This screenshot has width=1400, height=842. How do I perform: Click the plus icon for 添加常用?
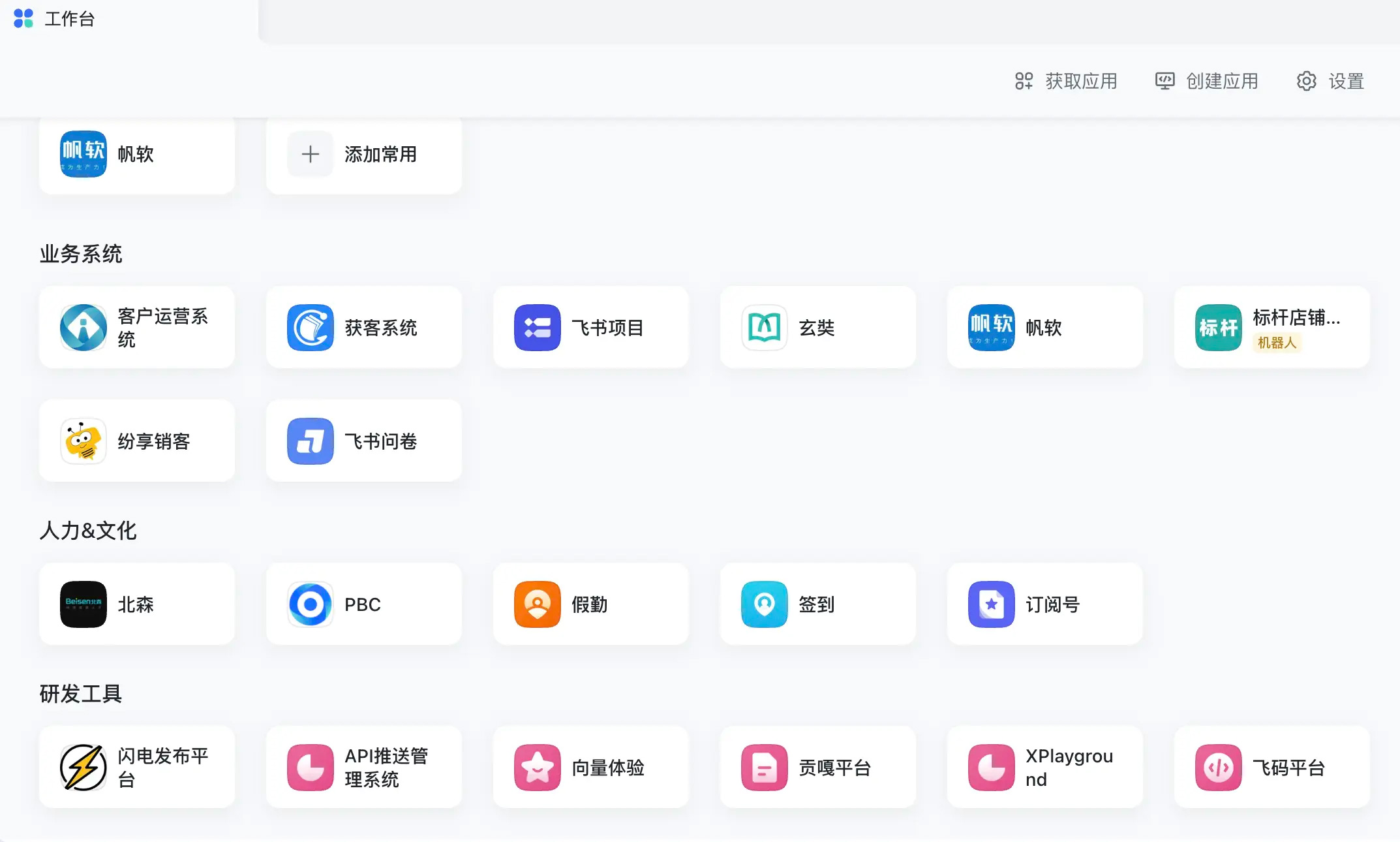click(x=311, y=154)
